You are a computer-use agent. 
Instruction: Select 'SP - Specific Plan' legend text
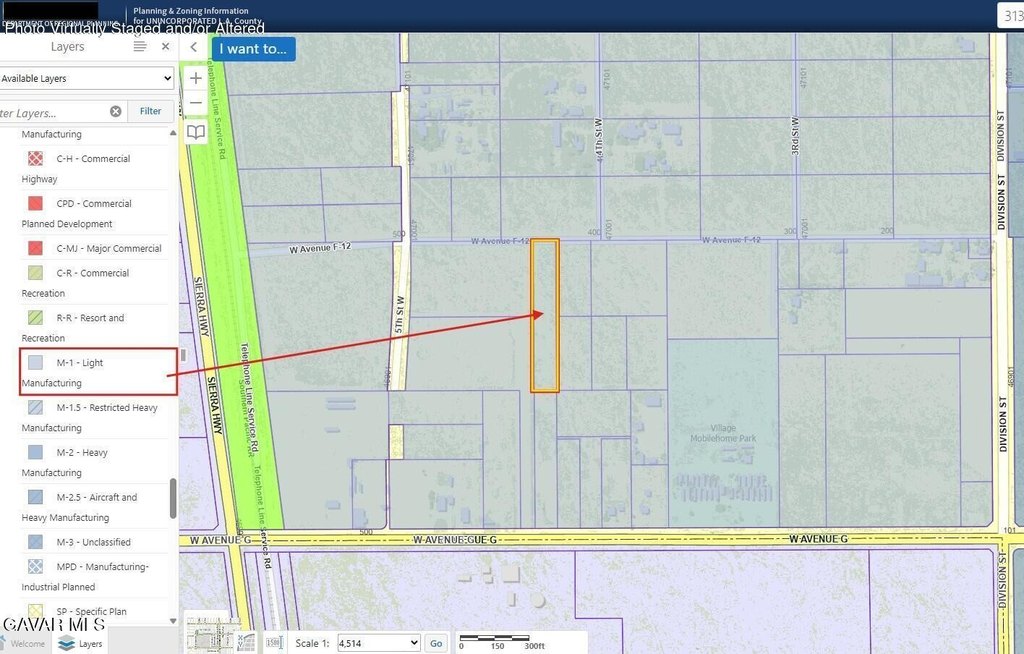[x=91, y=612]
